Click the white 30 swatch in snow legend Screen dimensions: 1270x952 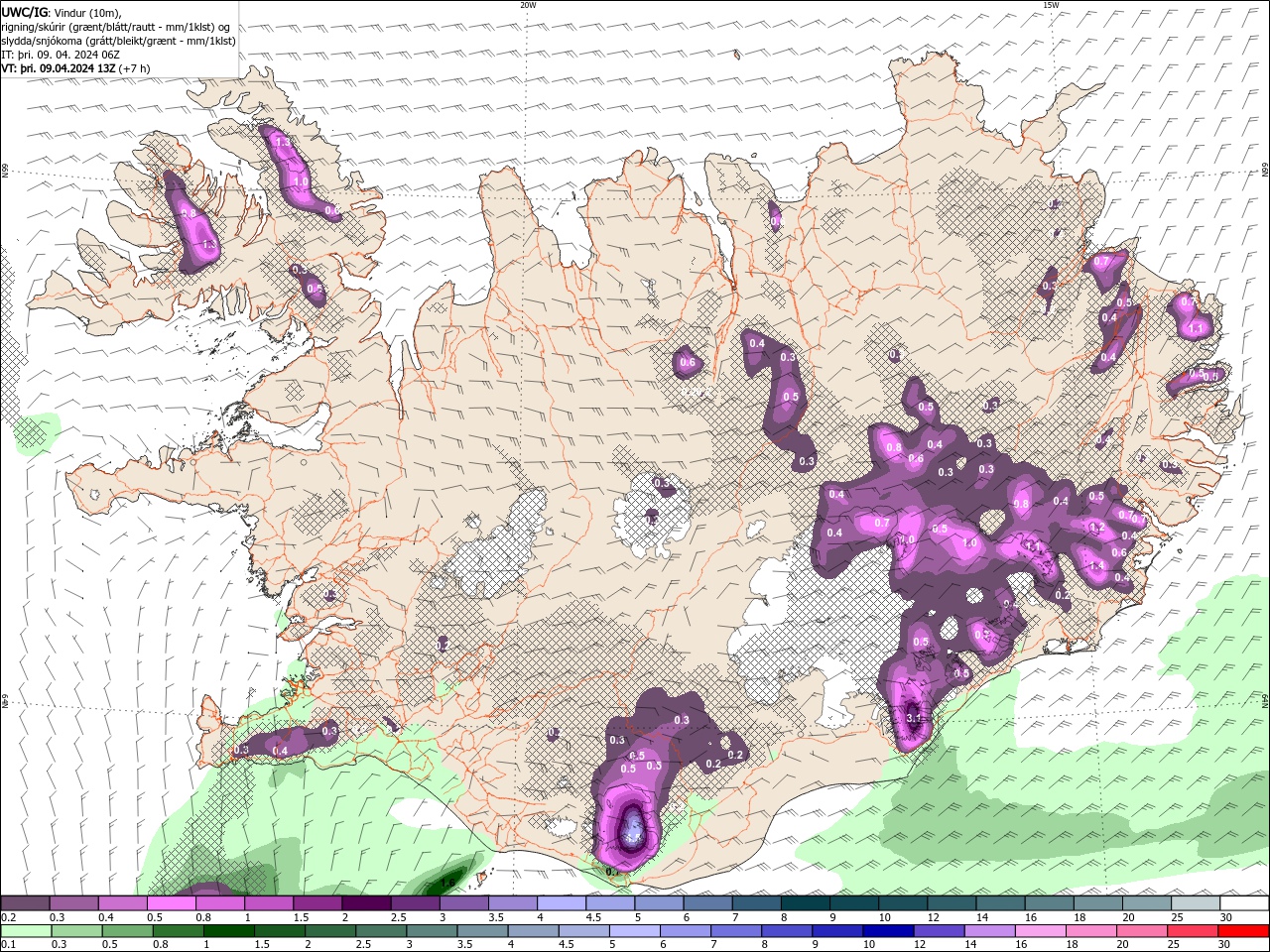(1246, 903)
